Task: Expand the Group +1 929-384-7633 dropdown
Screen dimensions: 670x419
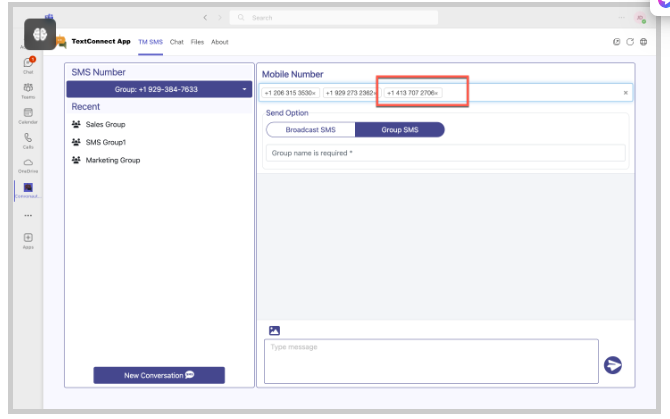Action: (x=159, y=89)
